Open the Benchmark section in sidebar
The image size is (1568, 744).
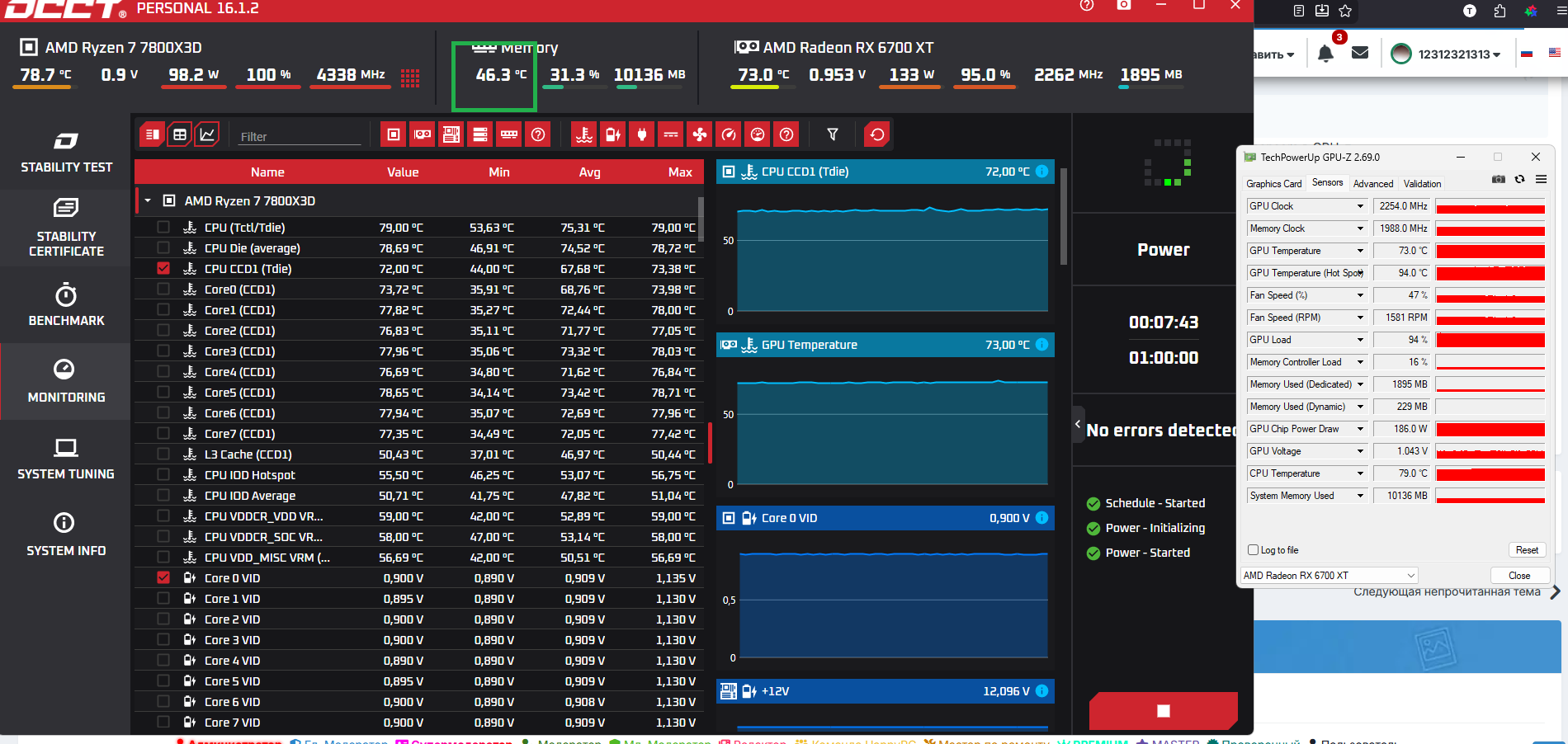click(66, 305)
